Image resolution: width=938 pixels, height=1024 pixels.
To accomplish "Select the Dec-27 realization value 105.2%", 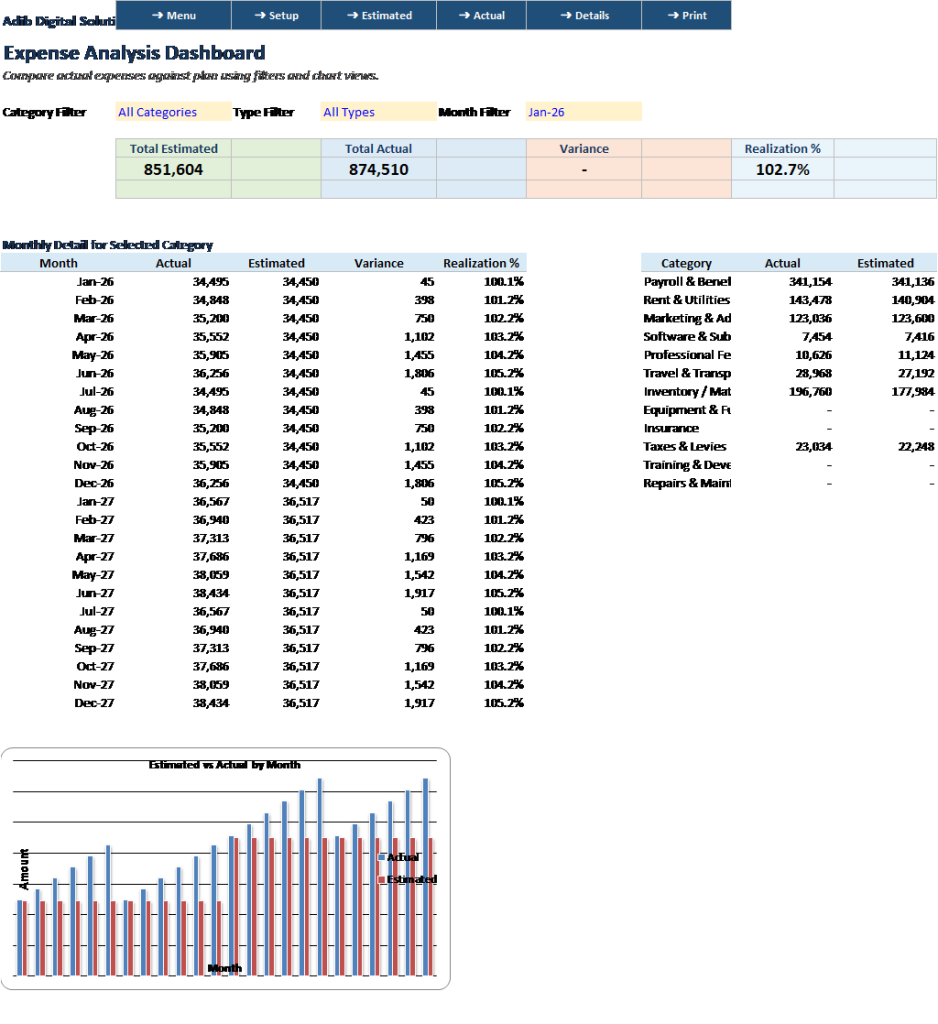I will pos(504,702).
